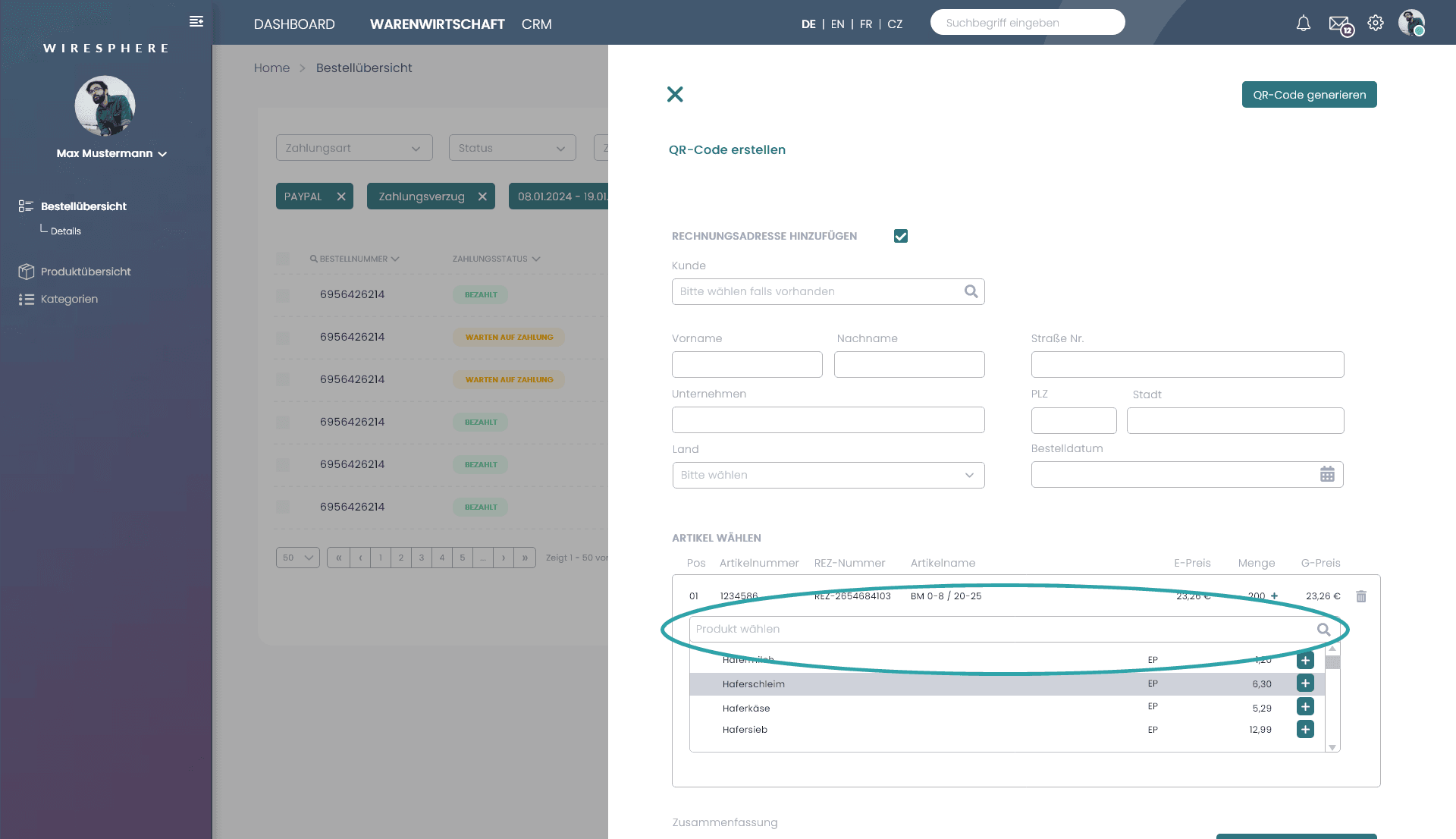The height and width of the screenshot is (839, 1456).
Task: Open the Zahlungsart dropdown filter
Action: tap(354, 148)
